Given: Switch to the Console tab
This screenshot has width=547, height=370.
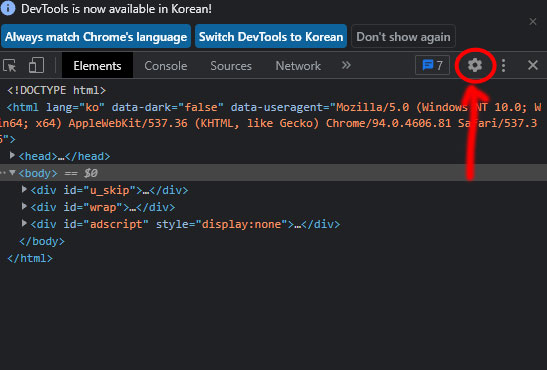Looking at the screenshot, I should coord(166,66).
